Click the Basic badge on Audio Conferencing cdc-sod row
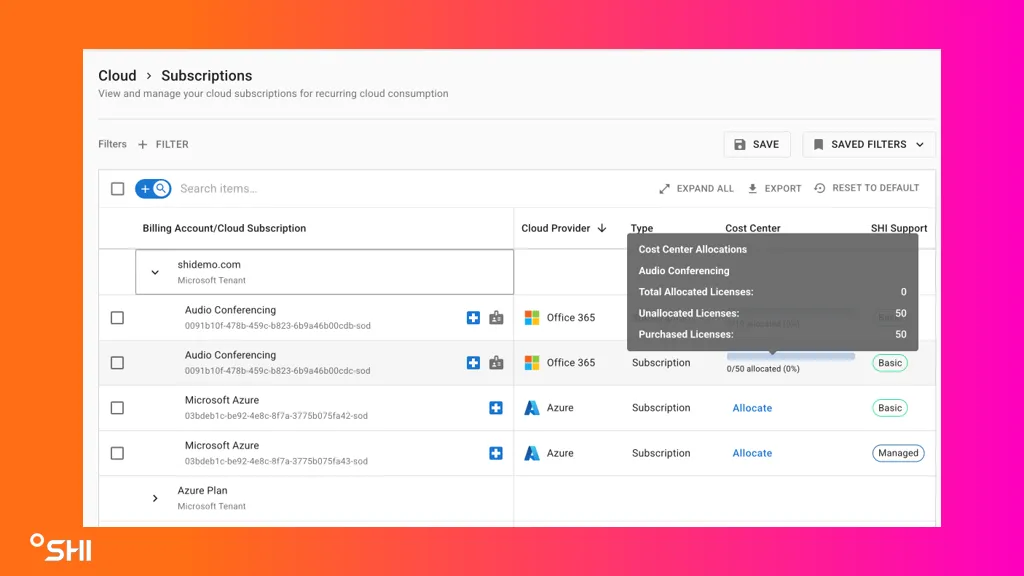This screenshot has height=576, width=1024. pyautogui.click(x=889, y=363)
